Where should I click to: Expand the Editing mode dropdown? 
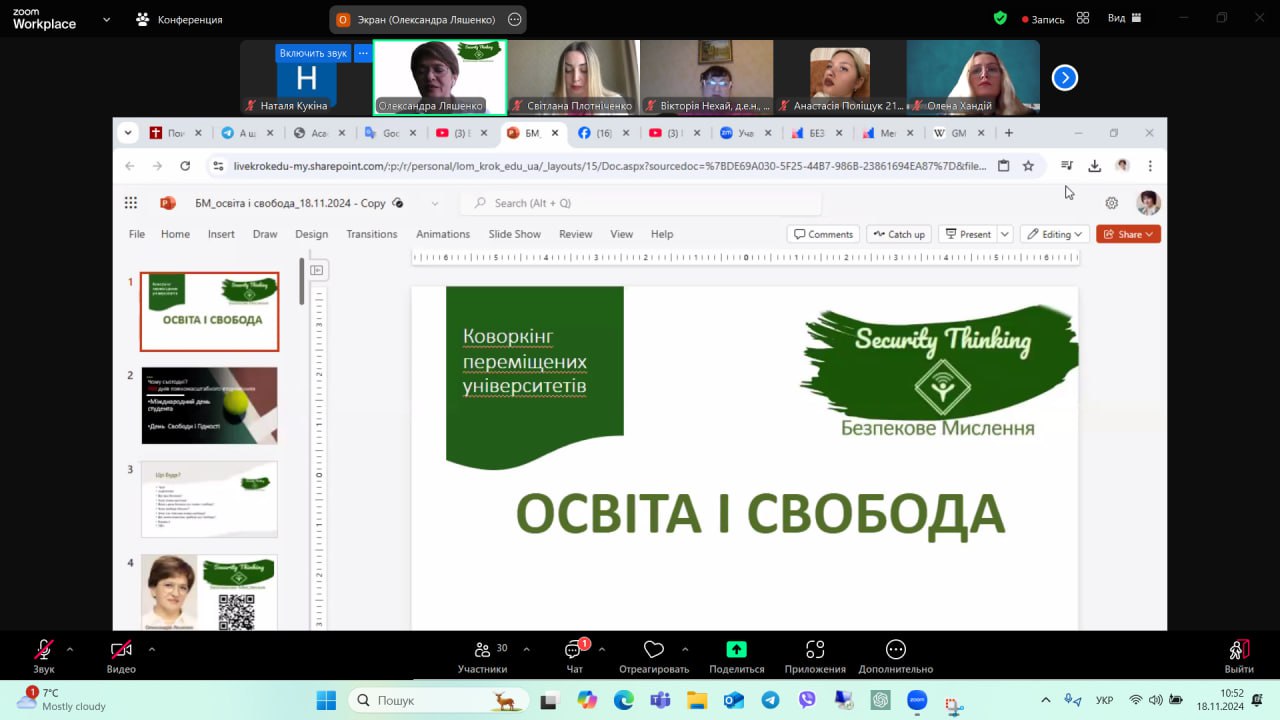click(1055, 234)
